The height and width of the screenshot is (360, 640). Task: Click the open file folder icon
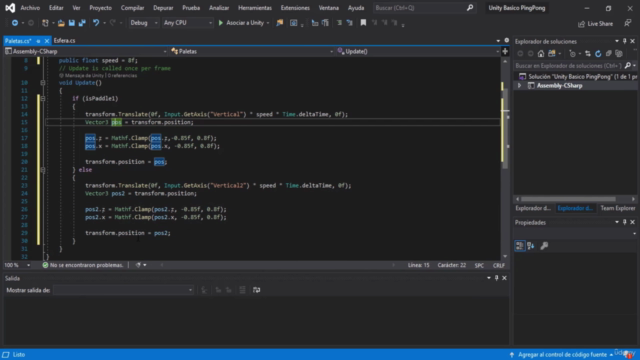(61, 23)
